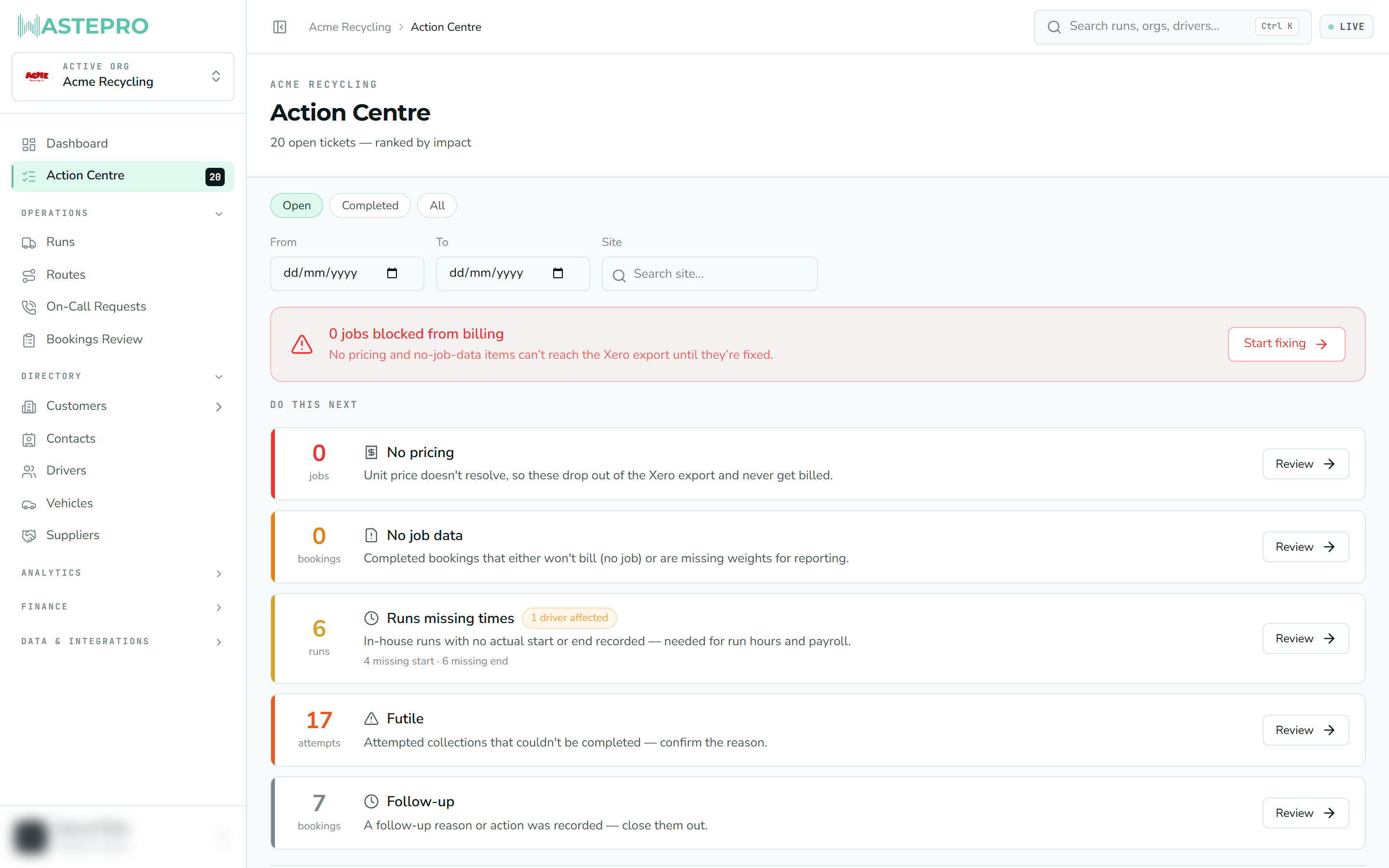The image size is (1389, 868).
Task: Collapse the sidebar panel icon
Action: [x=280, y=27]
